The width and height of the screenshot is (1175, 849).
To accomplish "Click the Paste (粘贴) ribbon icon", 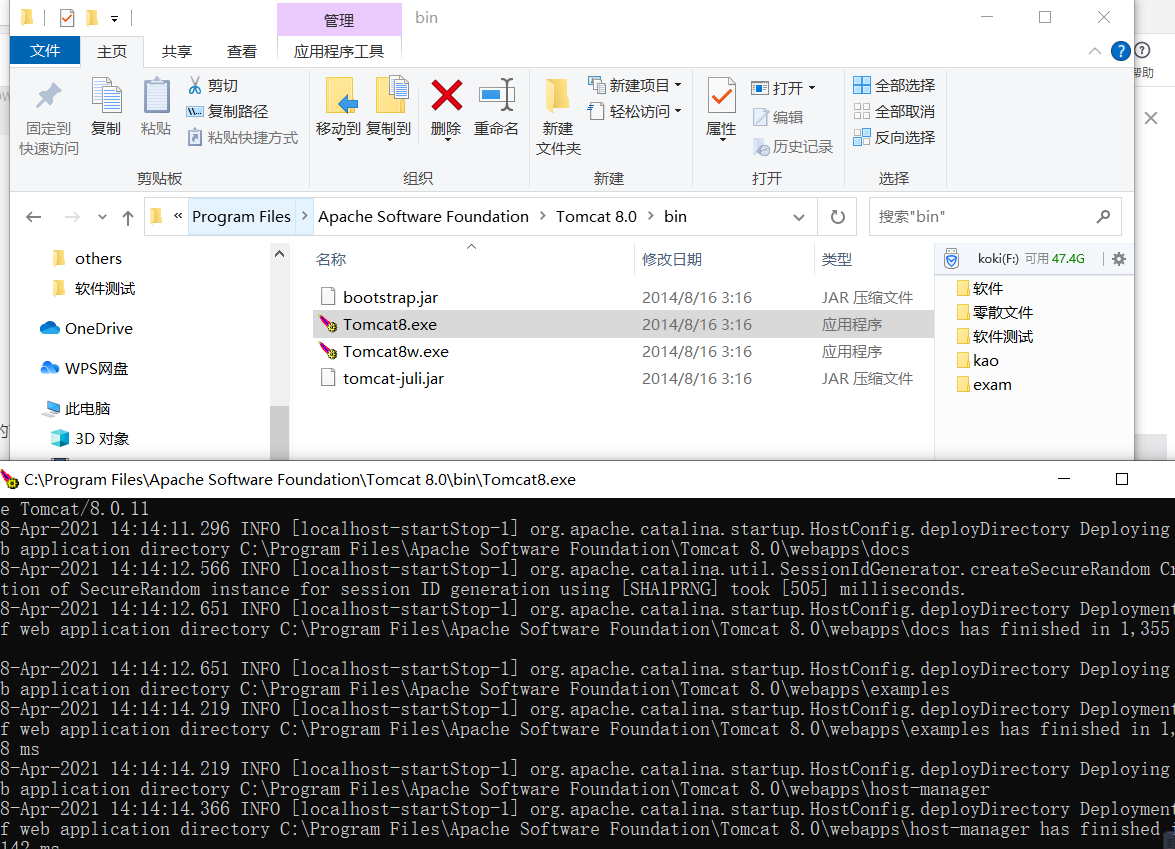I will pyautogui.click(x=156, y=97).
